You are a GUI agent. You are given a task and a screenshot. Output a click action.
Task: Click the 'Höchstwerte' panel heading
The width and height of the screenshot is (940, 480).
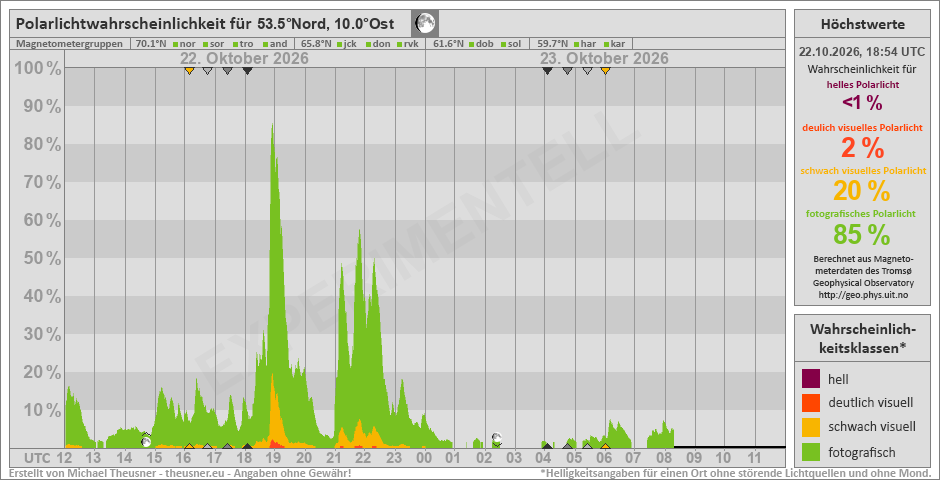click(863, 25)
